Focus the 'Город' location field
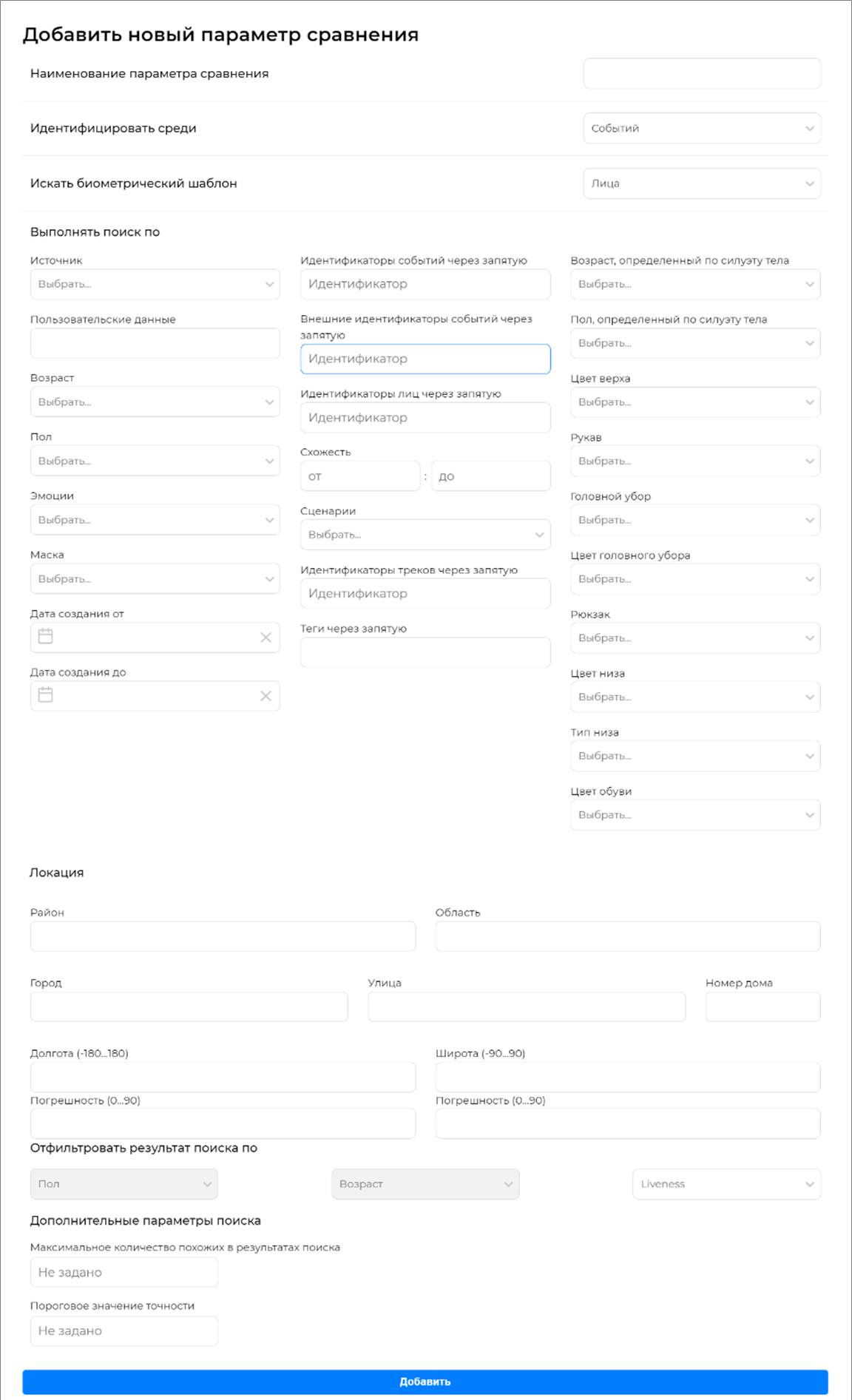The width and height of the screenshot is (852, 1400). click(189, 1007)
